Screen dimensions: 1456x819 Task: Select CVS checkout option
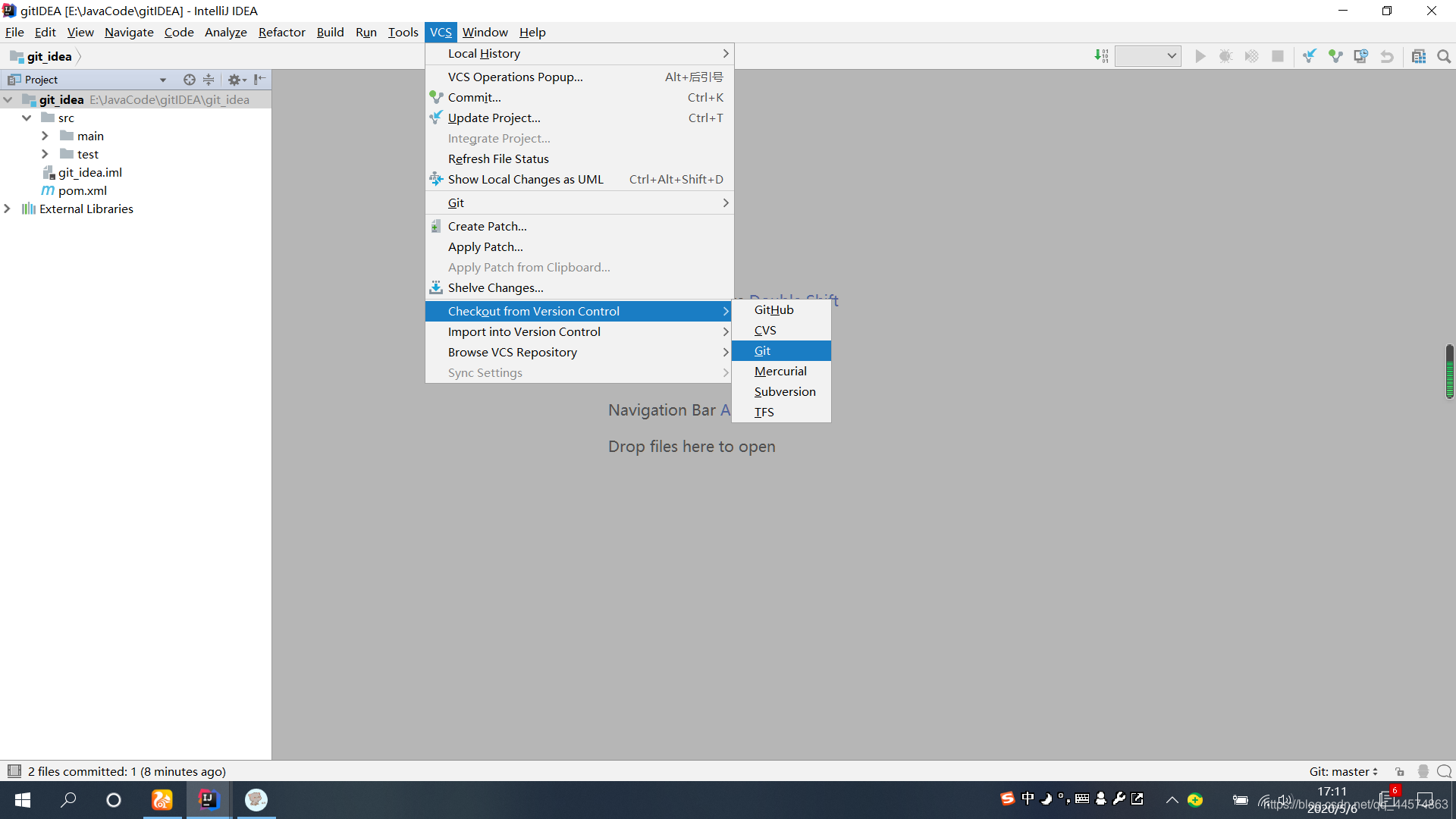tap(781, 330)
